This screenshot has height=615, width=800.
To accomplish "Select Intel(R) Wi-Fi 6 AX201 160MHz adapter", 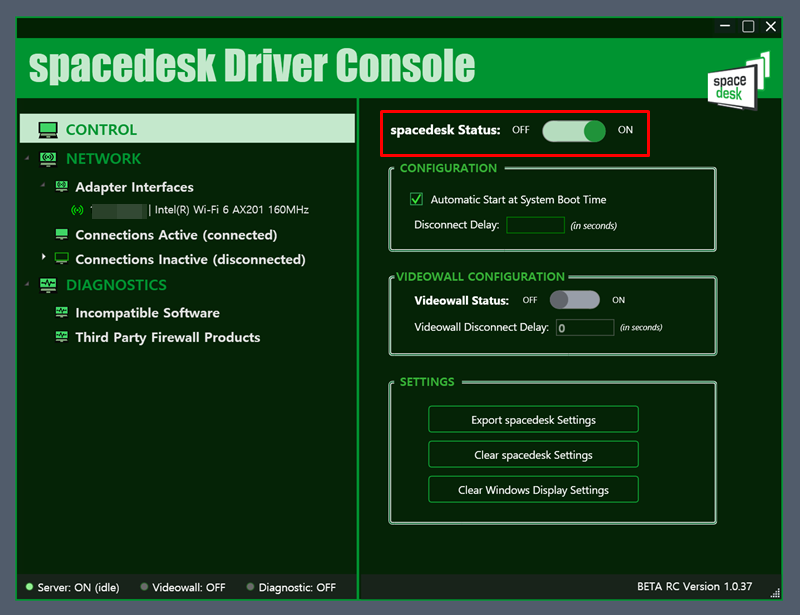I will 232,210.
